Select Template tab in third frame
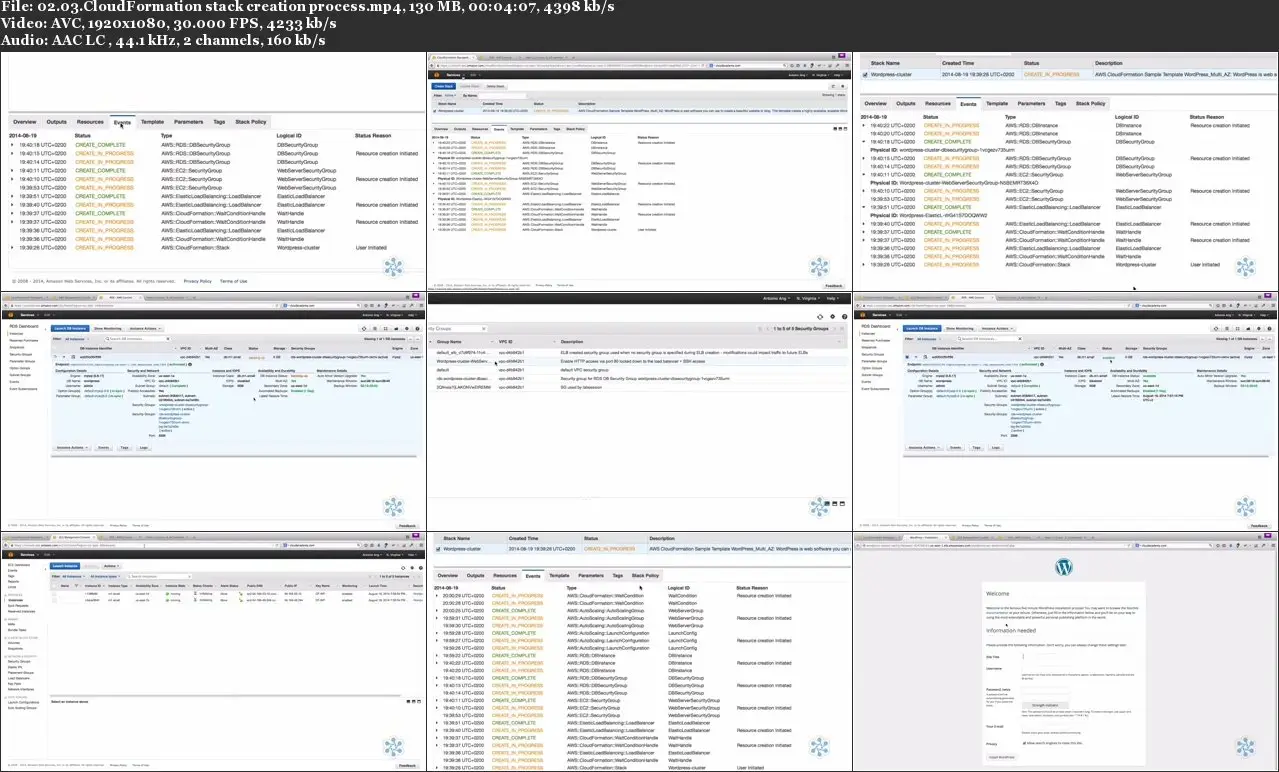Screen dimensions: 1279x772 pos(997,103)
